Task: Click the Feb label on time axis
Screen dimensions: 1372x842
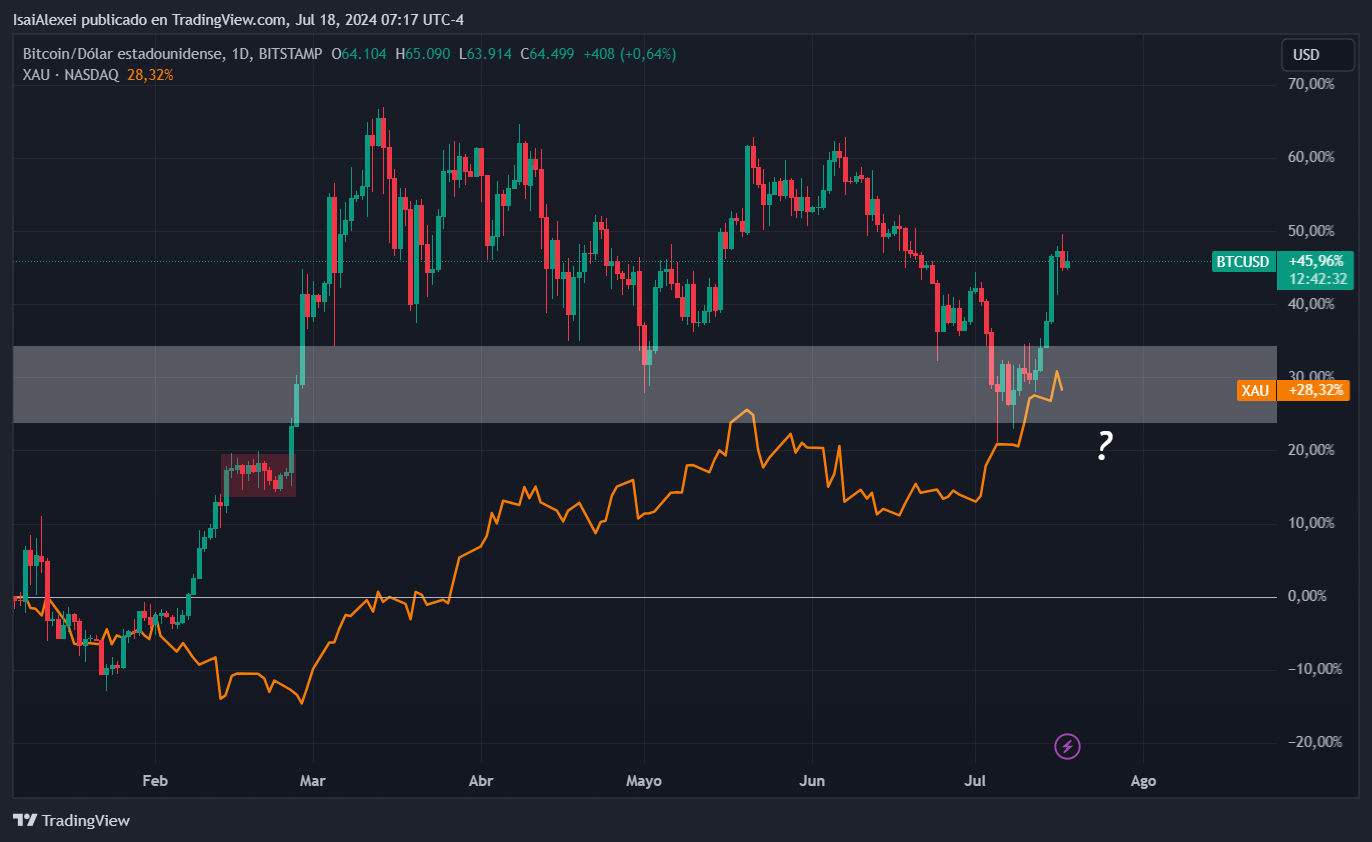Action: [155, 781]
